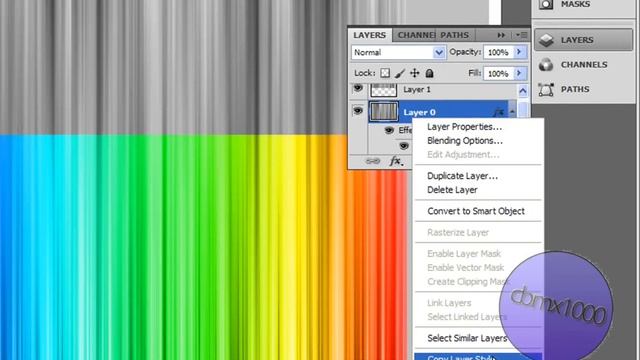Viewport: 640px width, 360px height.
Task: Open the Paths panel icon in dock
Action: 546,89
